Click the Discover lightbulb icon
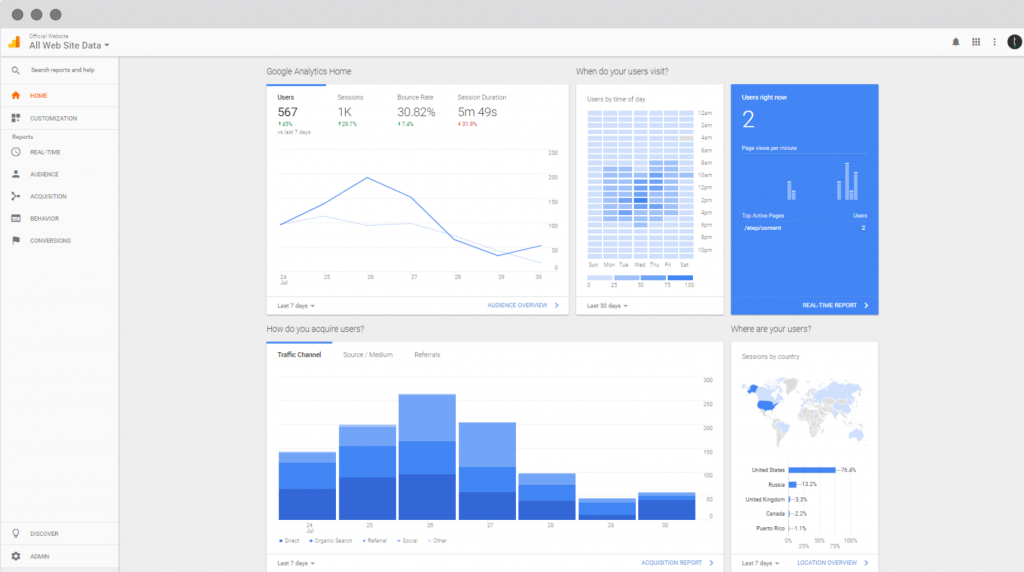The width and height of the screenshot is (1024, 572). (x=16, y=533)
